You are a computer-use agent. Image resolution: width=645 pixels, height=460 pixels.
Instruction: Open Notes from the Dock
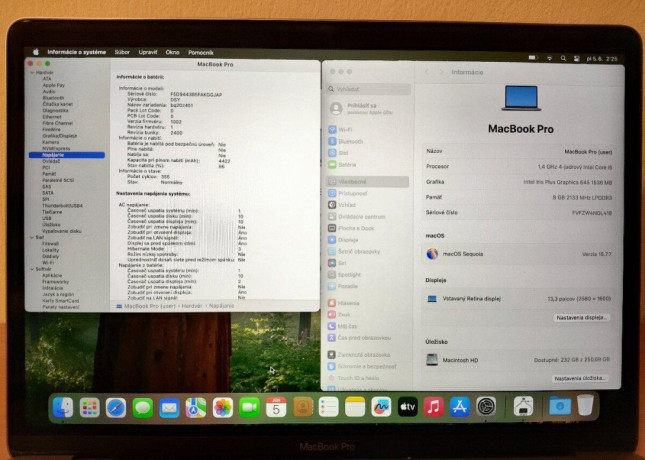(x=355, y=408)
